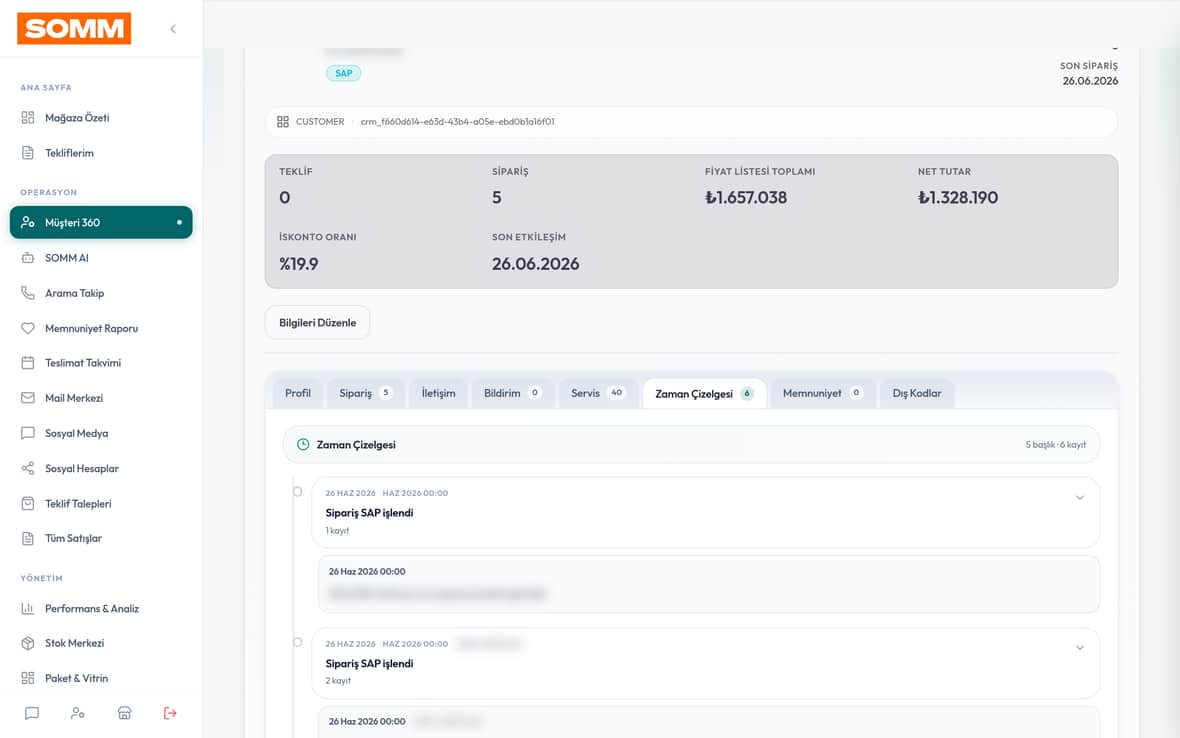The width and height of the screenshot is (1180, 738).
Task: Click the red logout icon
Action: (x=170, y=713)
